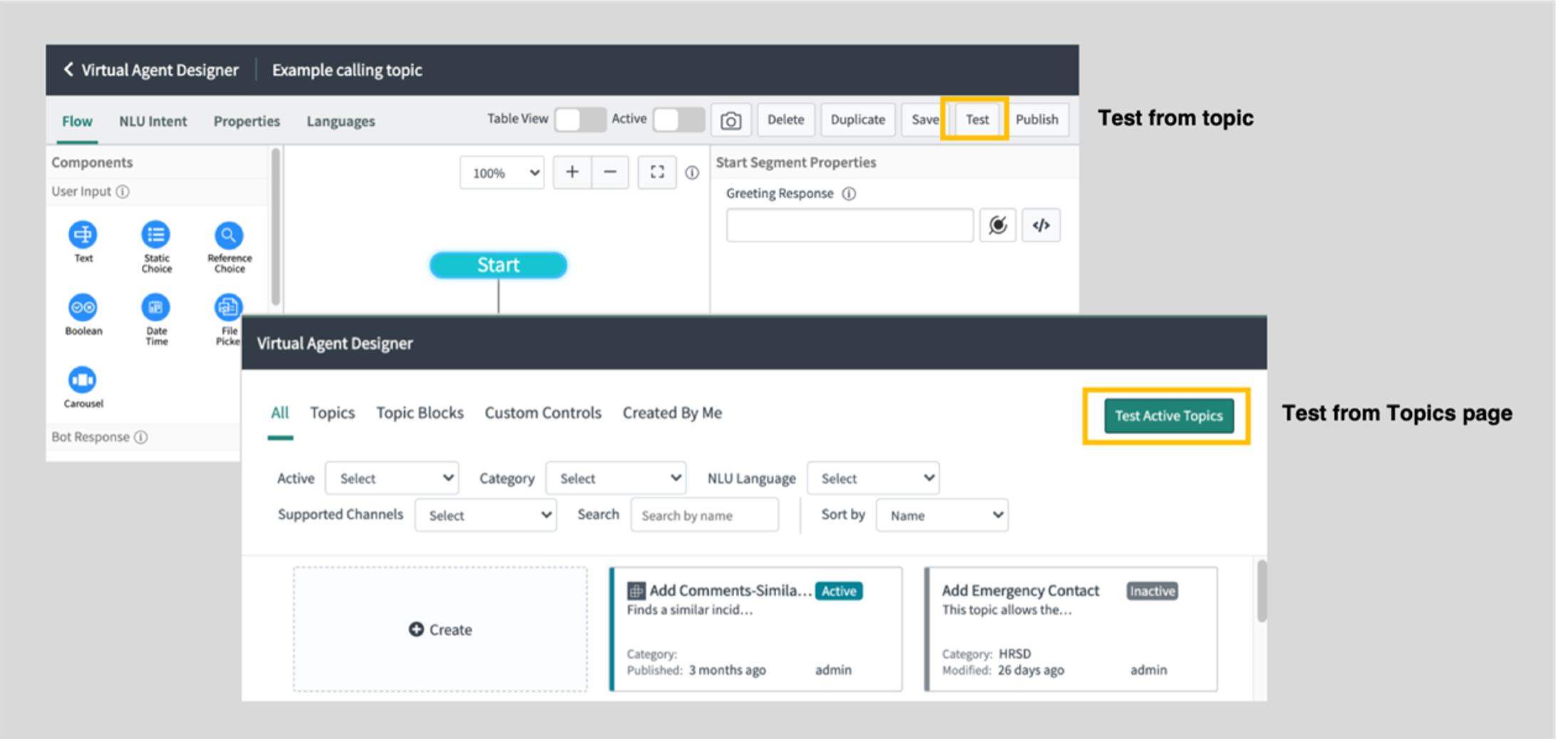The height and width of the screenshot is (742, 1568).
Task: Click the Test button in topic toolbar
Action: click(977, 120)
